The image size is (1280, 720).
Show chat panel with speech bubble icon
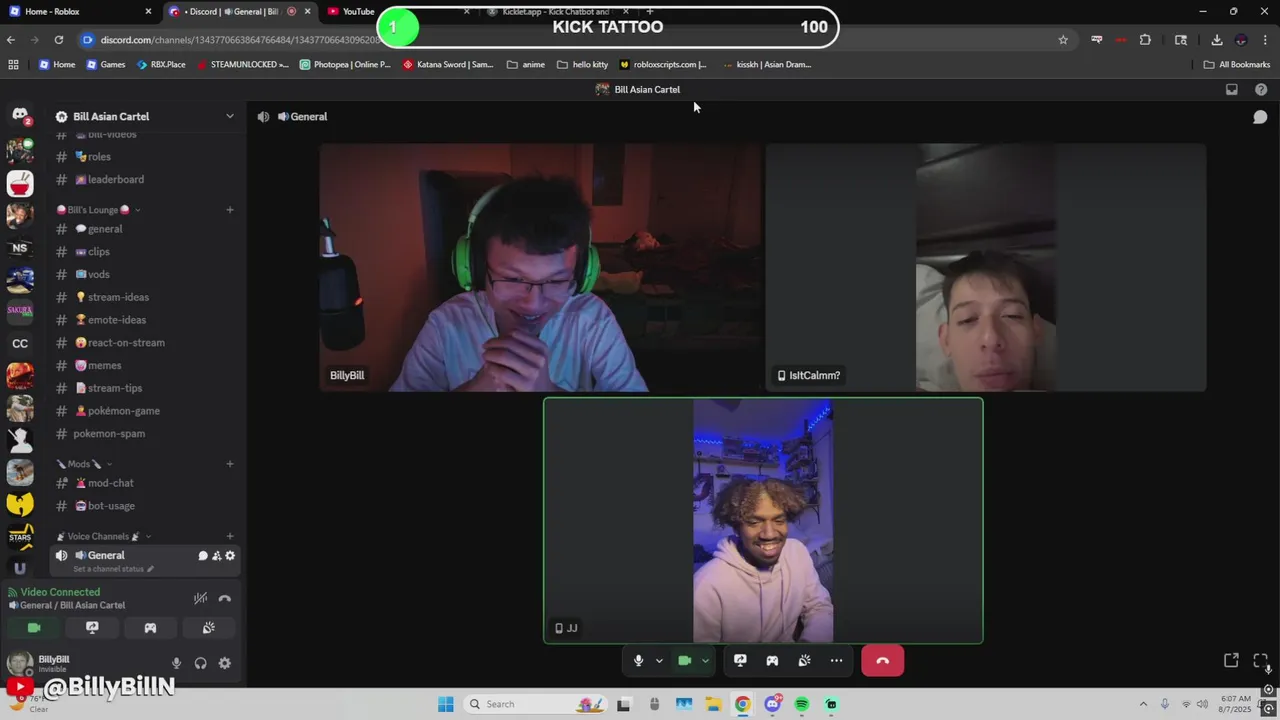point(1260,117)
